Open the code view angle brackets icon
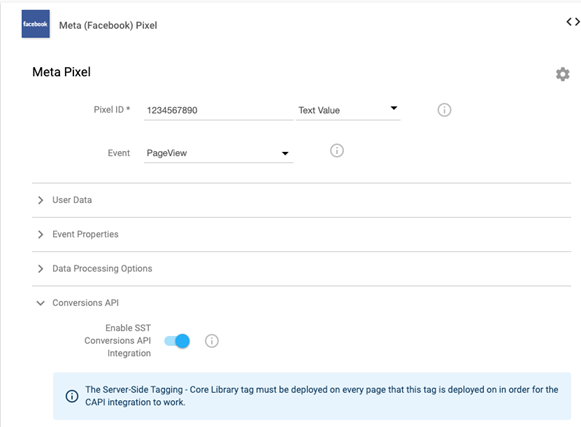 573,22
